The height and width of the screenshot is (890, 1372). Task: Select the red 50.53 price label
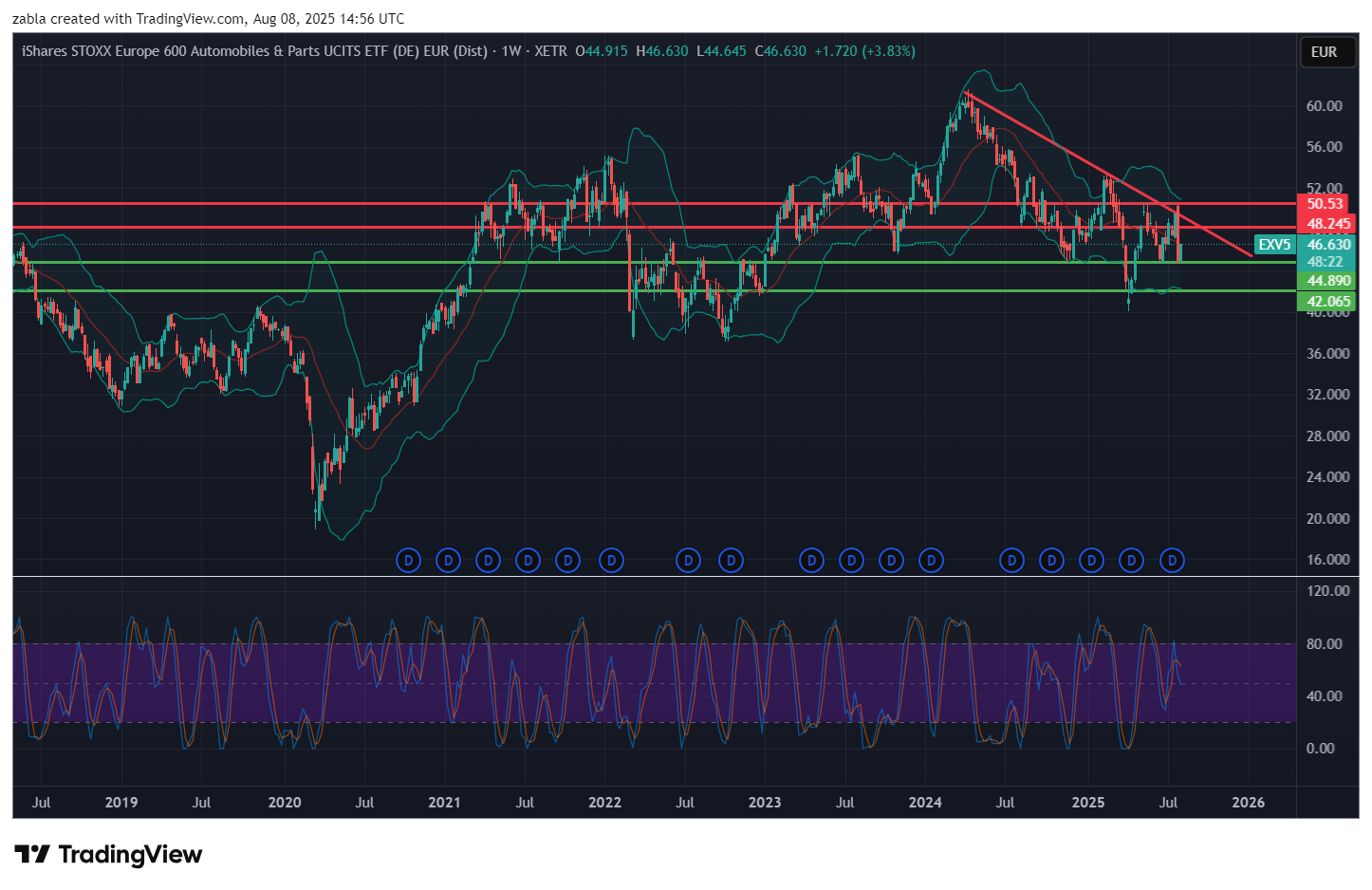pos(1325,204)
